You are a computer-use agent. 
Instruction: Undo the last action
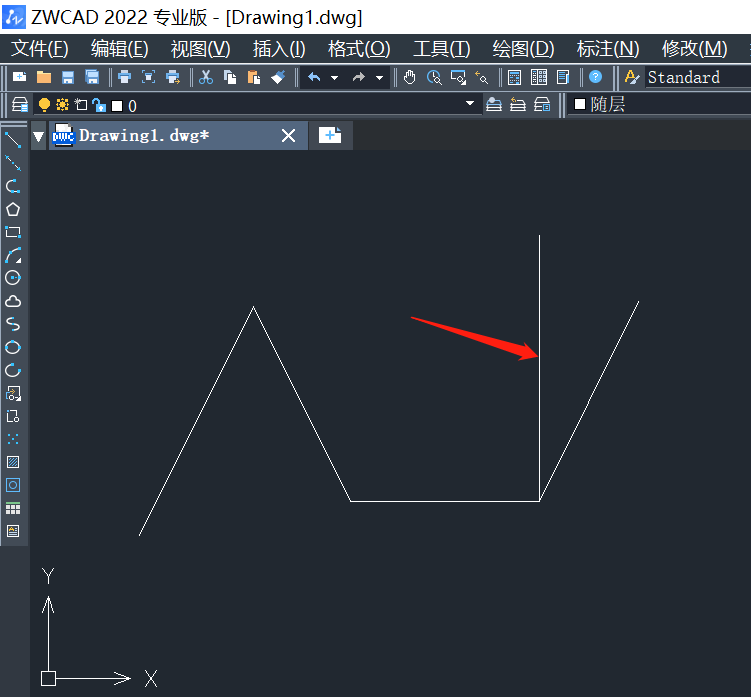[x=314, y=77]
